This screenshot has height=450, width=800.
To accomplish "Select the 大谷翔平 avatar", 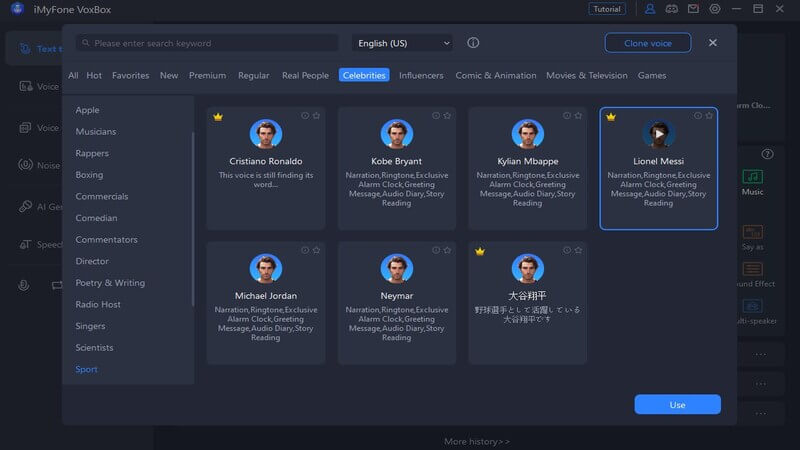I will pyautogui.click(x=528, y=268).
